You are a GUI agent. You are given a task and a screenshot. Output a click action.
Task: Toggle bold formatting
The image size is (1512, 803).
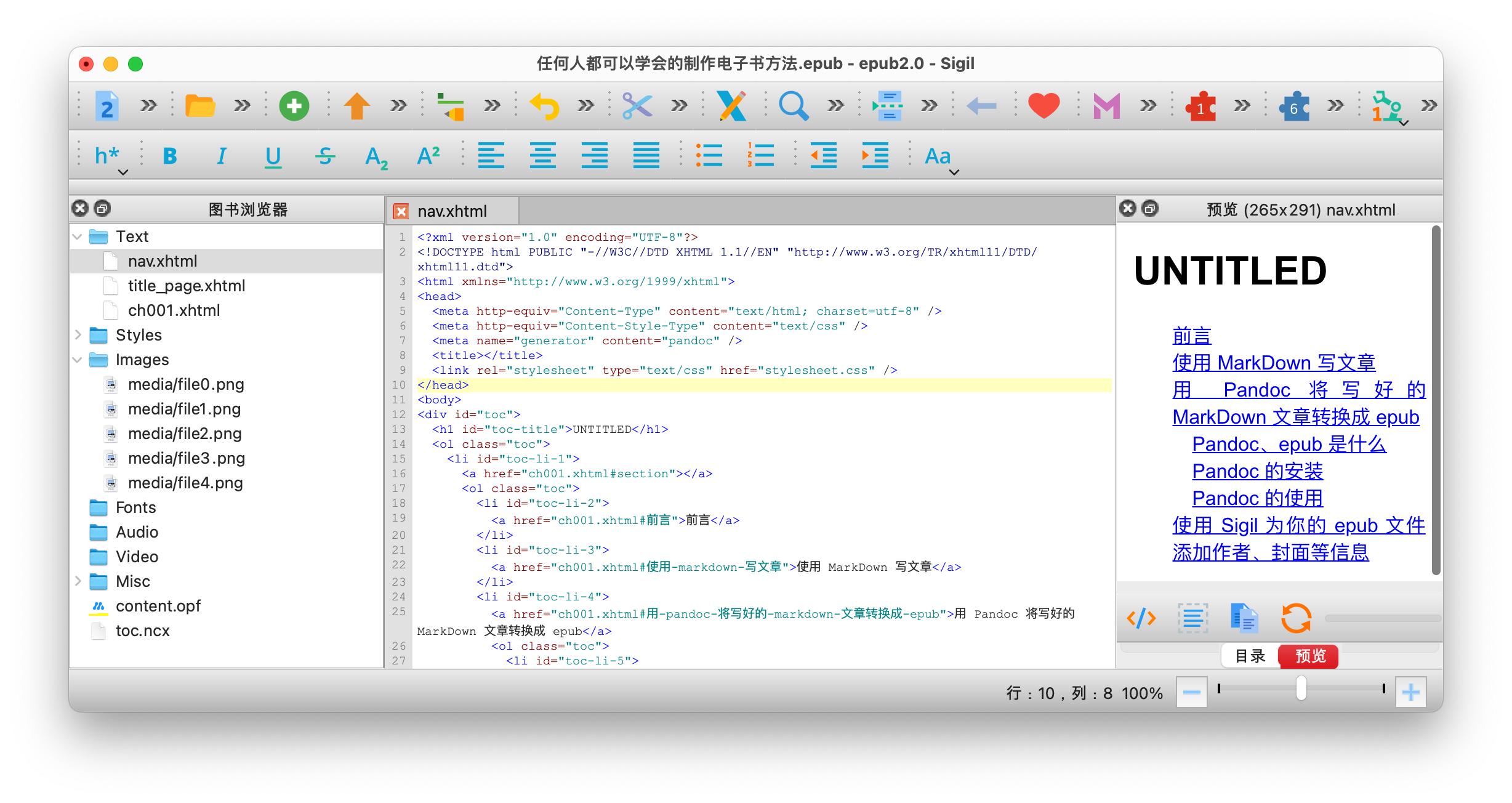[x=170, y=156]
